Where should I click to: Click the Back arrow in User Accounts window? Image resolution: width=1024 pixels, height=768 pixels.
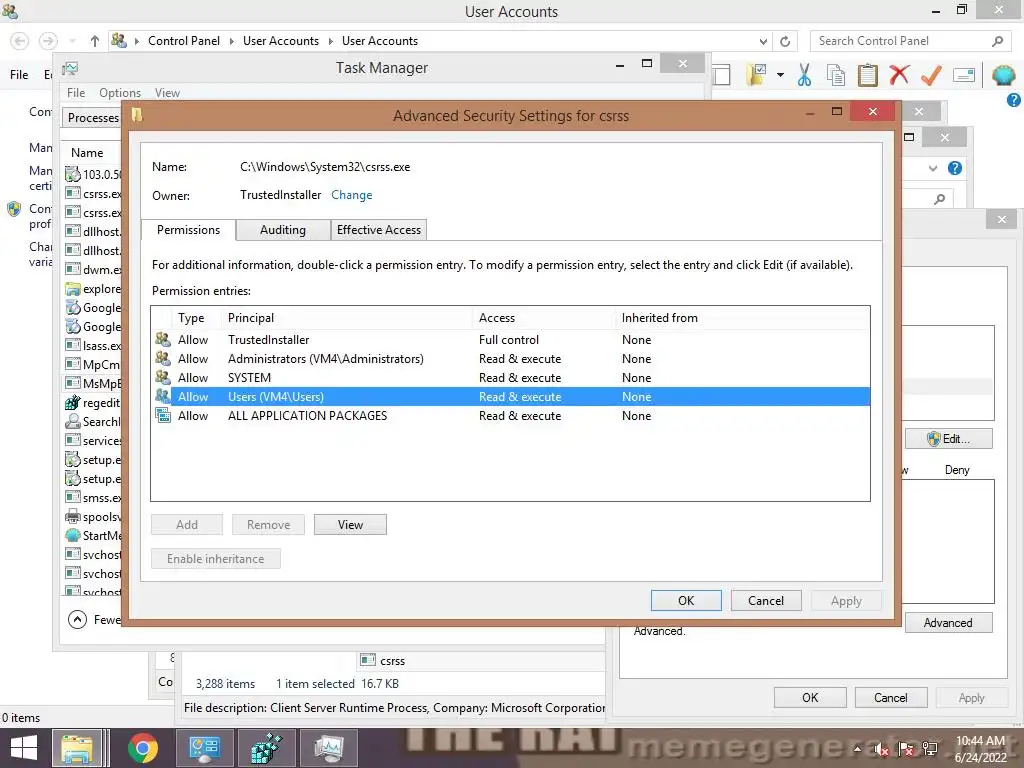pos(20,41)
